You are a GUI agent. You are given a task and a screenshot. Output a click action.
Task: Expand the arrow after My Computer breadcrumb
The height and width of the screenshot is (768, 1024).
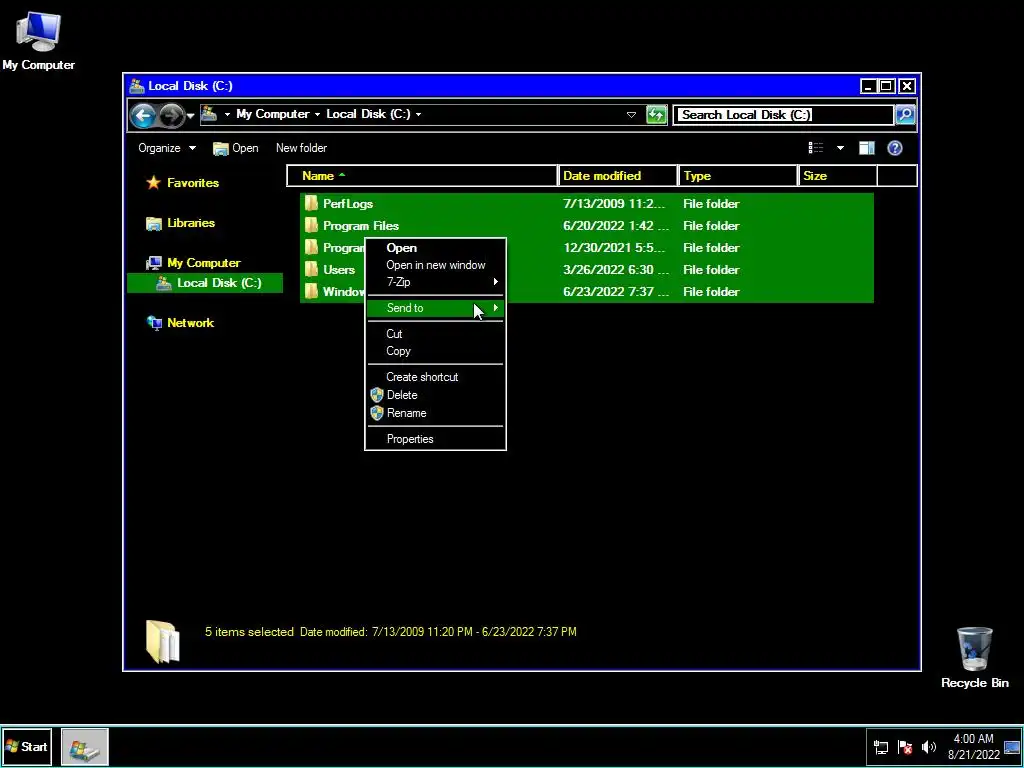[317, 114]
